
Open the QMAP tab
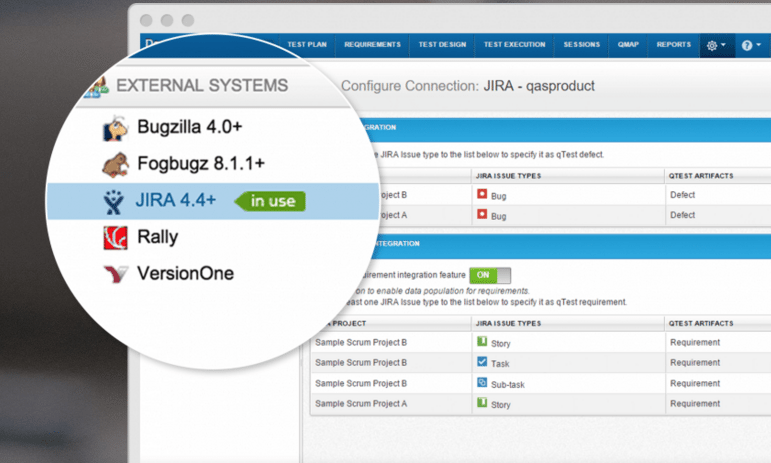628,45
